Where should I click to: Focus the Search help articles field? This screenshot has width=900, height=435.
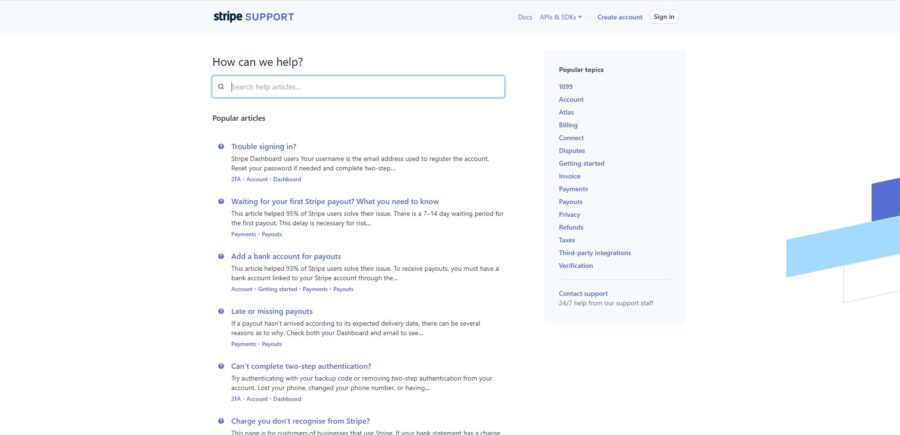pos(358,87)
